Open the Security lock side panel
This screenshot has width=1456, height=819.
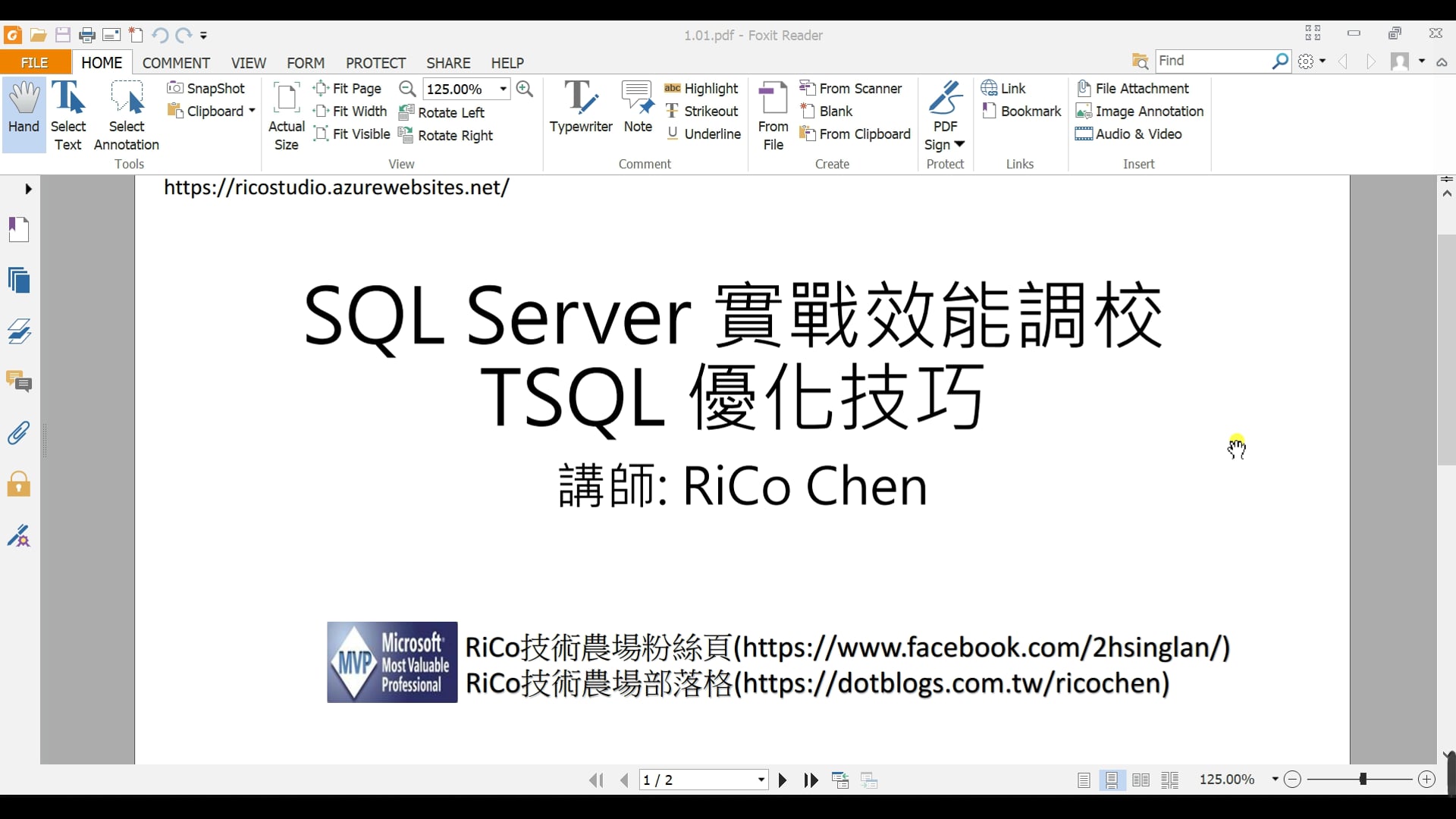pyautogui.click(x=19, y=484)
